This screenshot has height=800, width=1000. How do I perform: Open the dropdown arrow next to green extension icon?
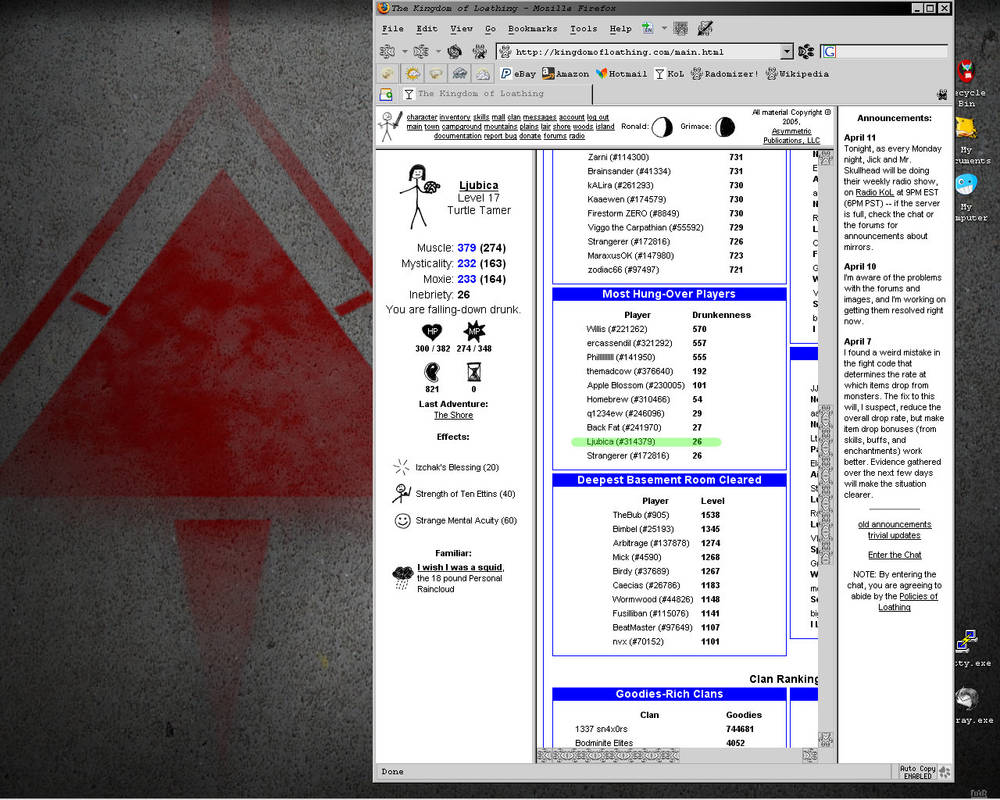[664, 28]
